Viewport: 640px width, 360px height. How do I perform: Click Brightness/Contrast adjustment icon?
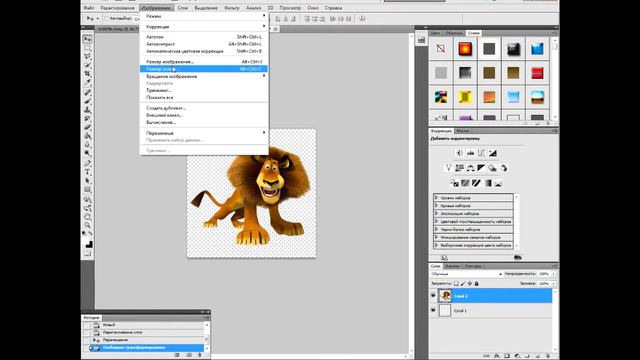(459, 153)
